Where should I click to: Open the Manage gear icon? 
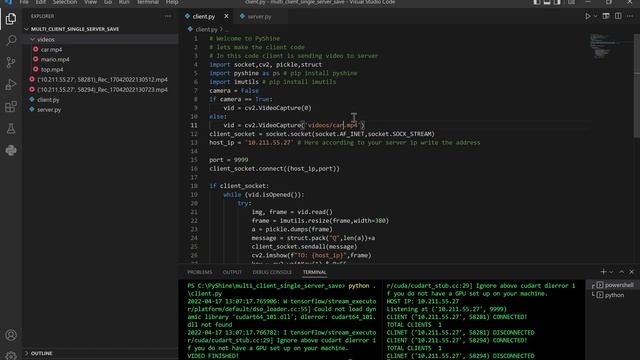[x=11, y=355]
